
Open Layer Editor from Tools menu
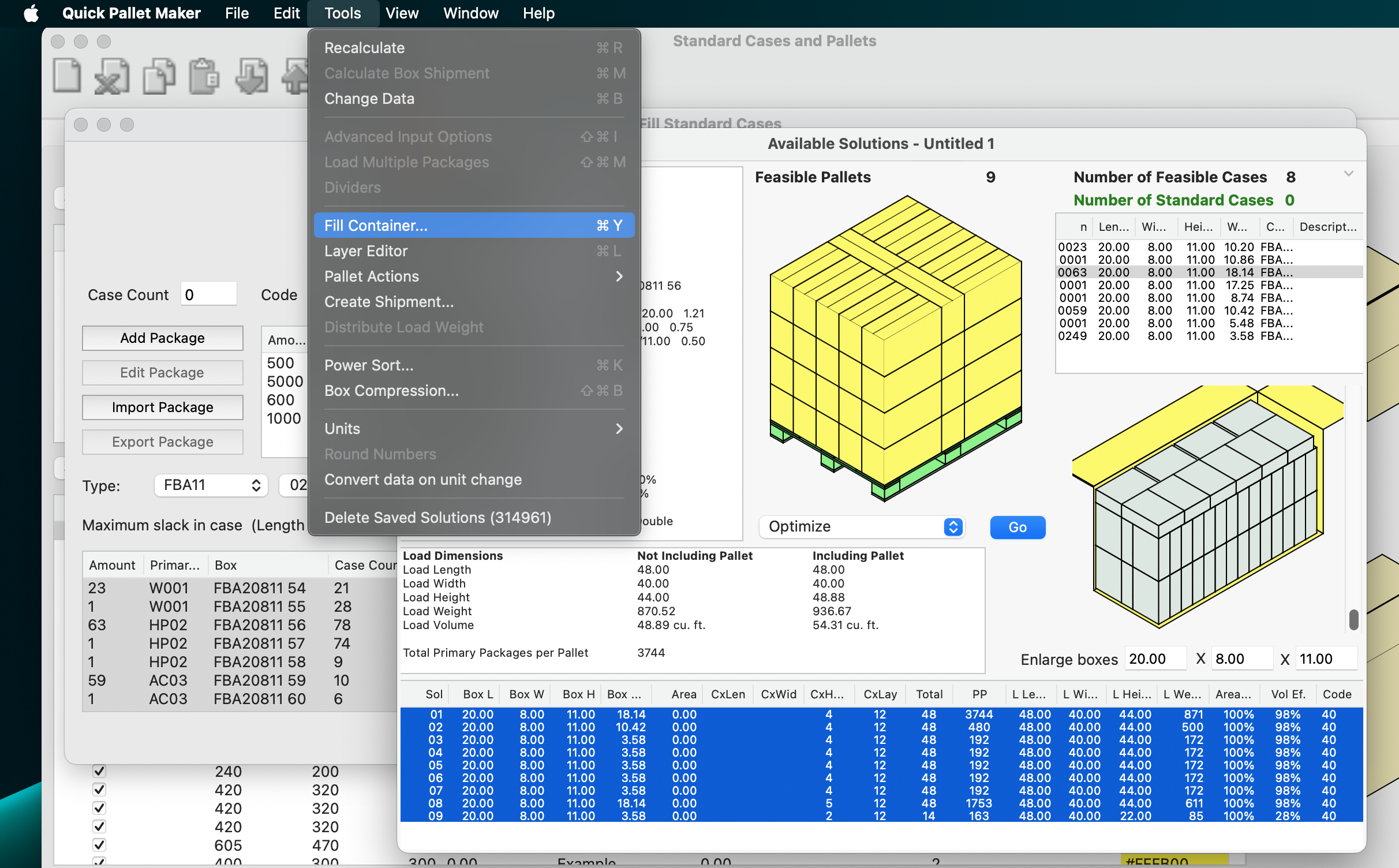click(474, 251)
